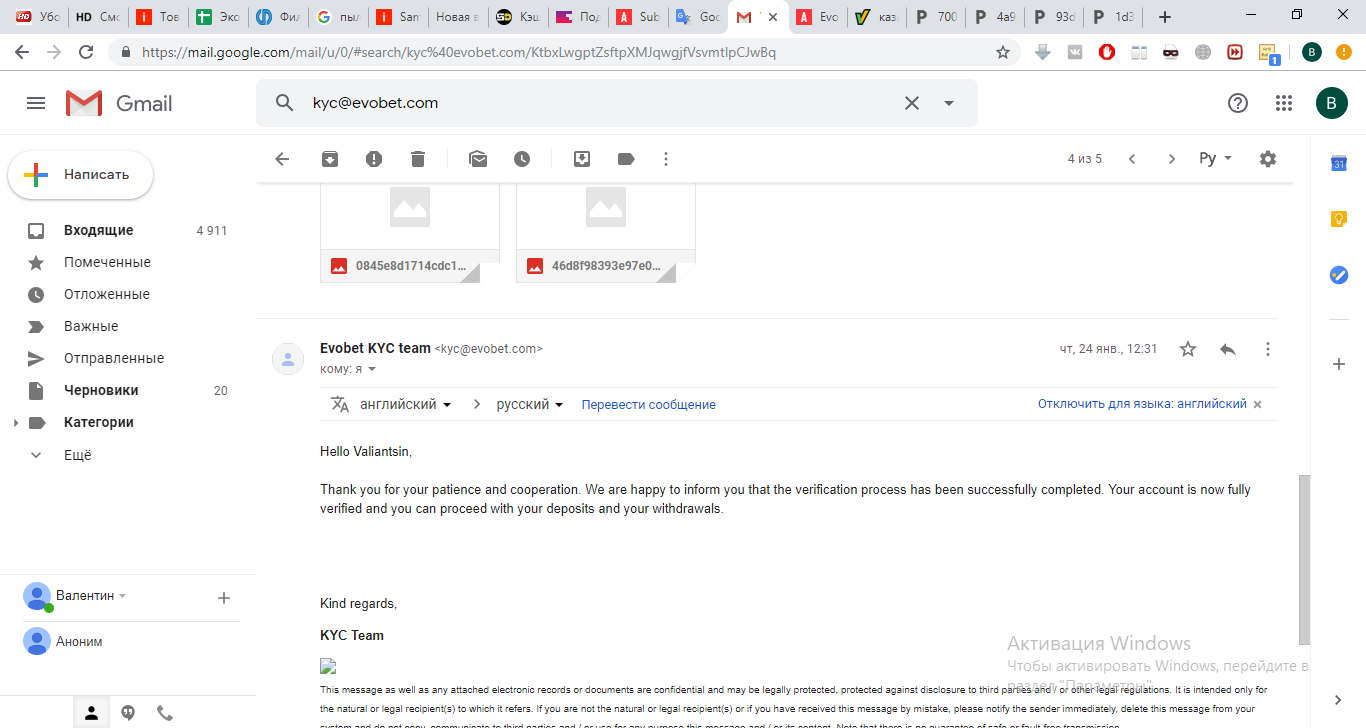The width and height of the screenshot is (1366, 728).
Task: Click Перевести сообщение link
Action: point(649,405)
